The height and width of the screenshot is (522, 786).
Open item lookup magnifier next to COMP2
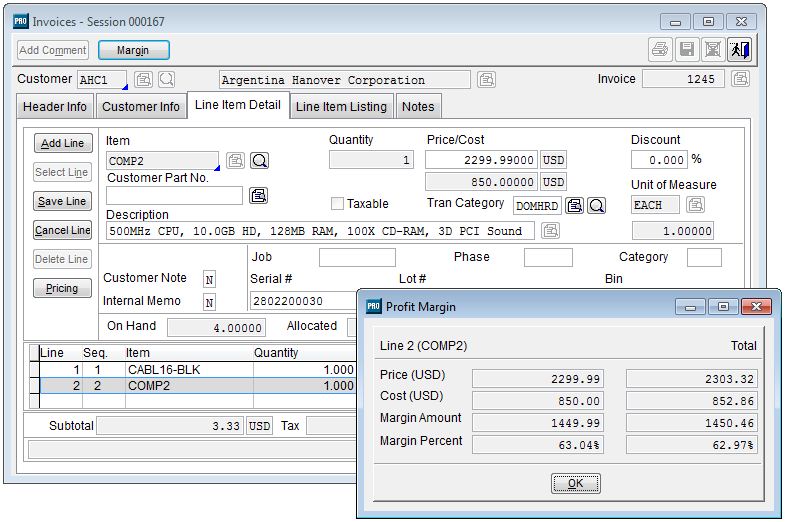pyautogui.click(x=259, y=160)
